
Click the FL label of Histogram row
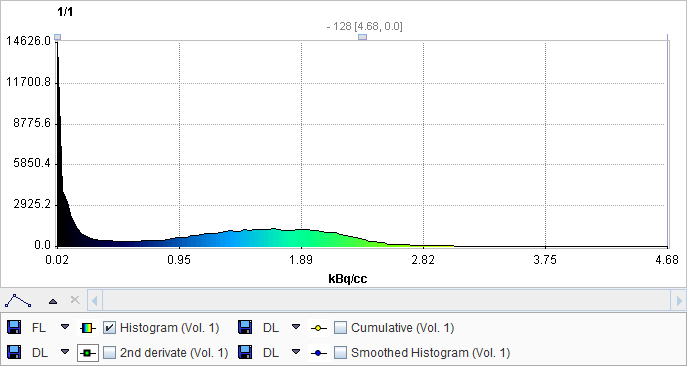pyautogui.click(x=39, y=328)
